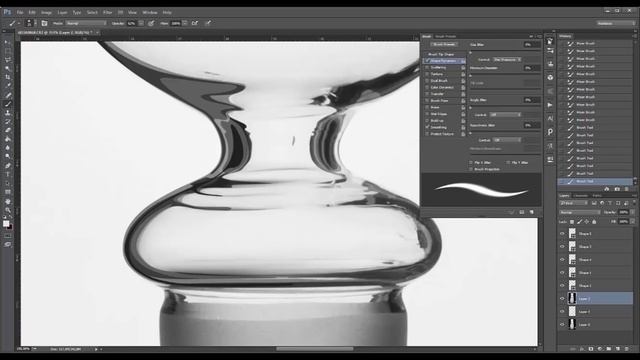The width and height of the screenshot is (640, 360).
Task: Open the Layers Opacity slider arrow
Action: click(x=633, y=212)
